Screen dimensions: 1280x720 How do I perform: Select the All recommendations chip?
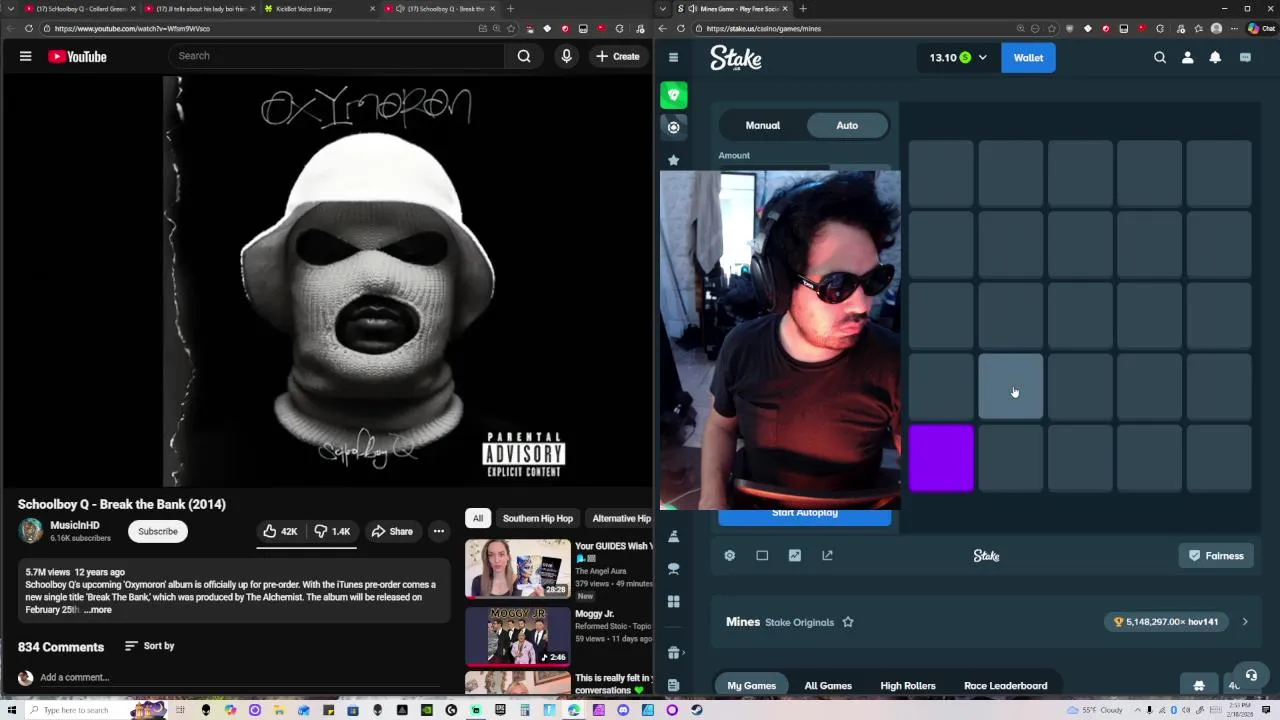click(x=478, y=518)
